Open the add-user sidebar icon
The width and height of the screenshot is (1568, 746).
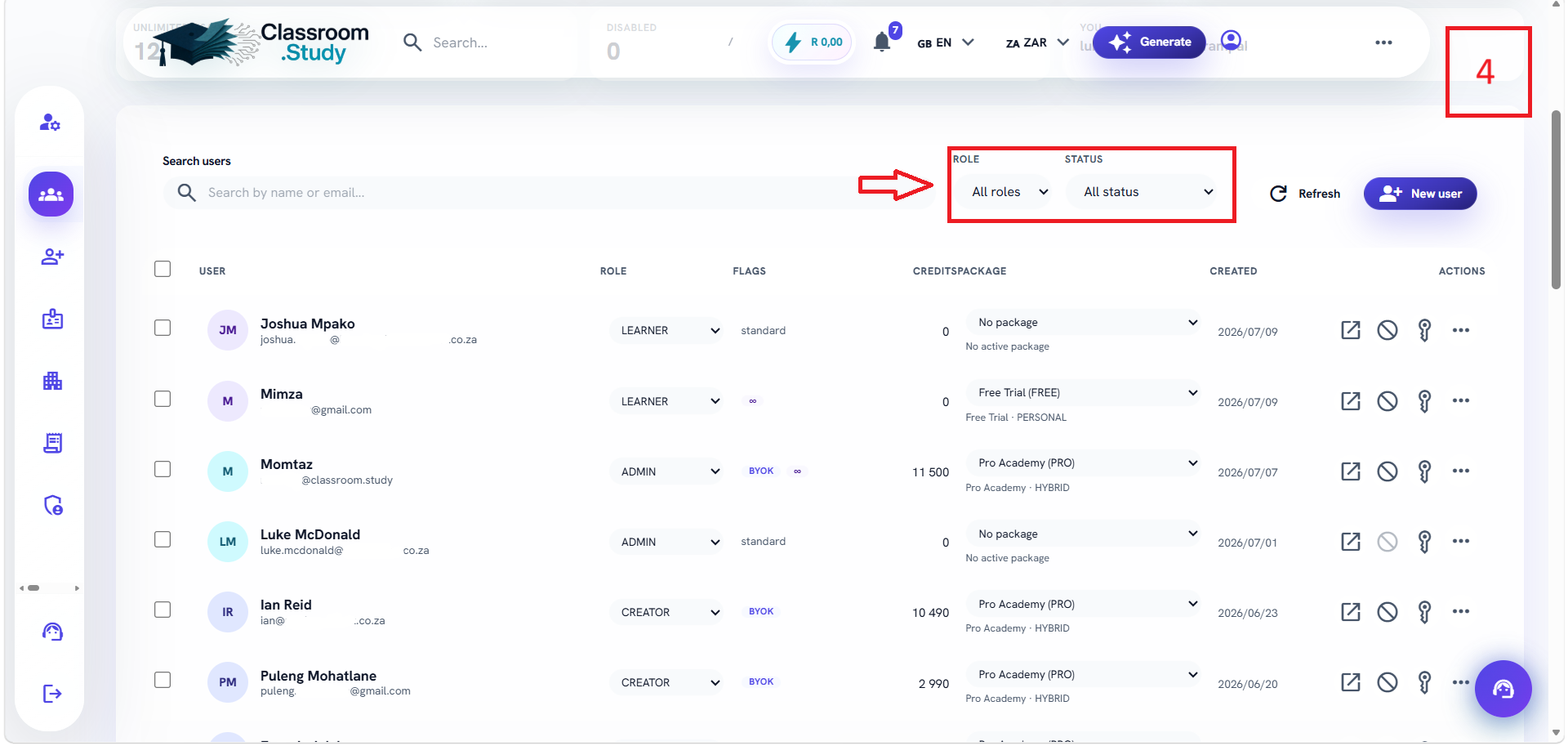click(x=52, y=257)
